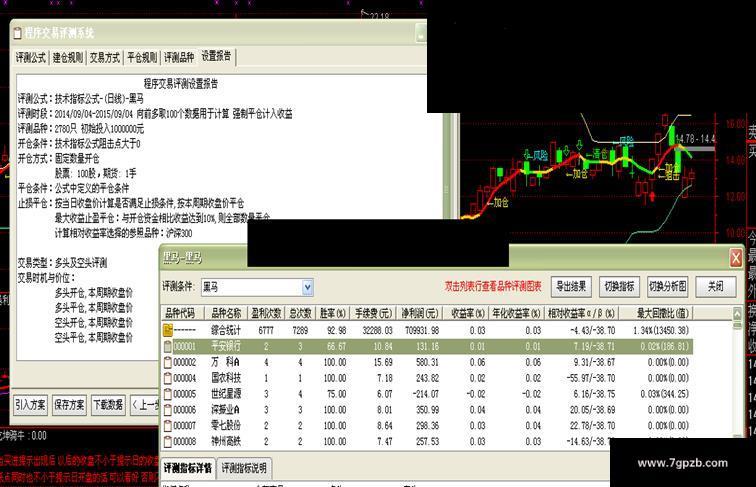Click the 关闭 button in results window
Viewport: 756px width, 487px height.
(x=716, y=287)
